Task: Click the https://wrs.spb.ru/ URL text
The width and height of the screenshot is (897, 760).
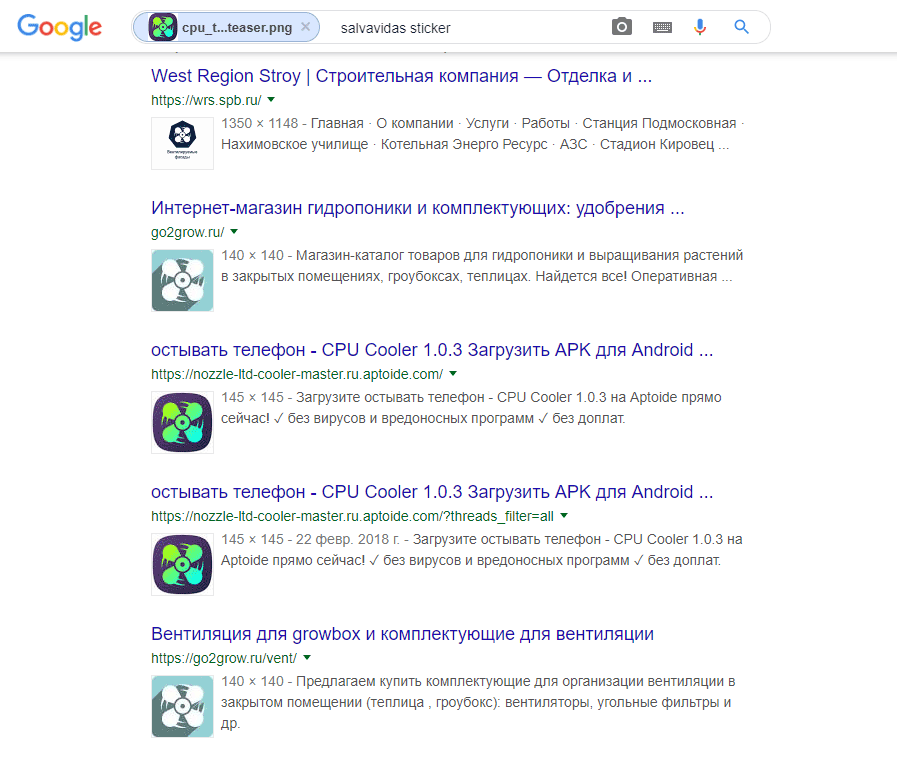Action: [x=206, y=100]
